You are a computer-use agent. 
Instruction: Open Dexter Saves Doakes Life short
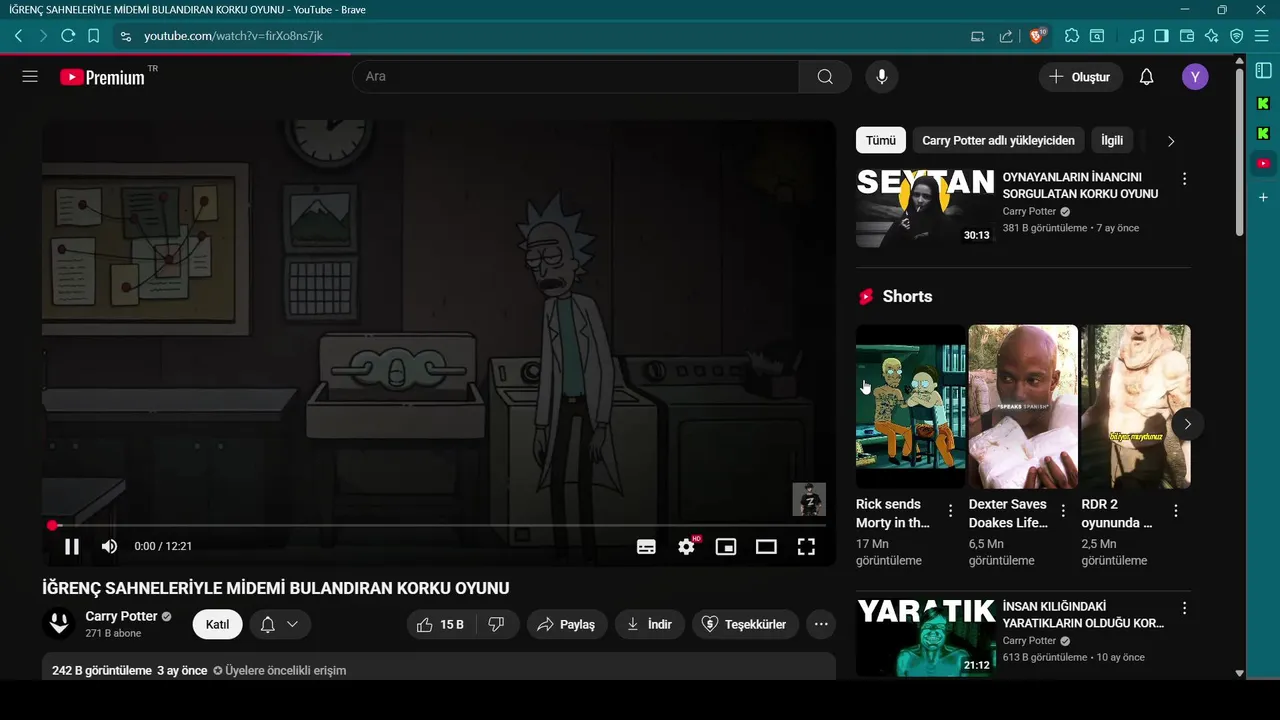[x=1023, y=406]
